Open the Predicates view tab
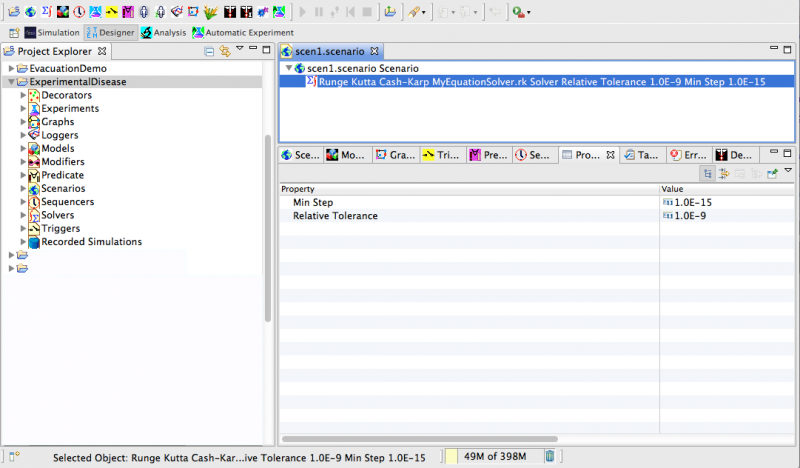The height and width of the screenshot is (468, 800). pyautogui.click(x=488, y=155)
